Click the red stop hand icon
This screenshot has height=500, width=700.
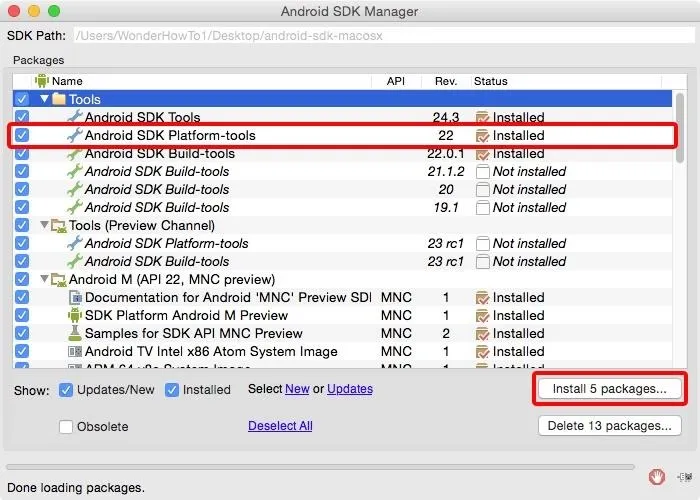coord(657,477)
